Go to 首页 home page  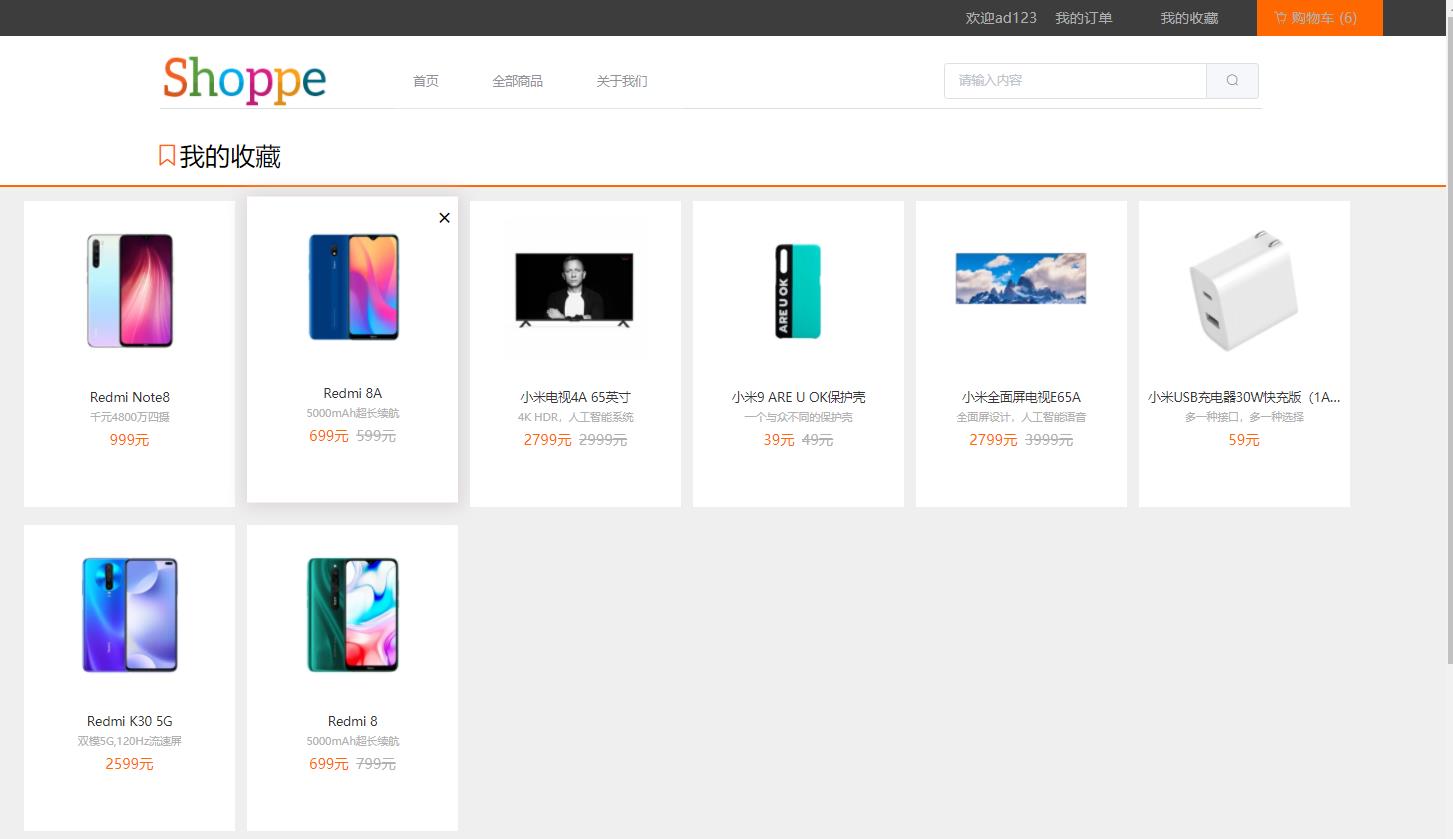click(426, 81)
